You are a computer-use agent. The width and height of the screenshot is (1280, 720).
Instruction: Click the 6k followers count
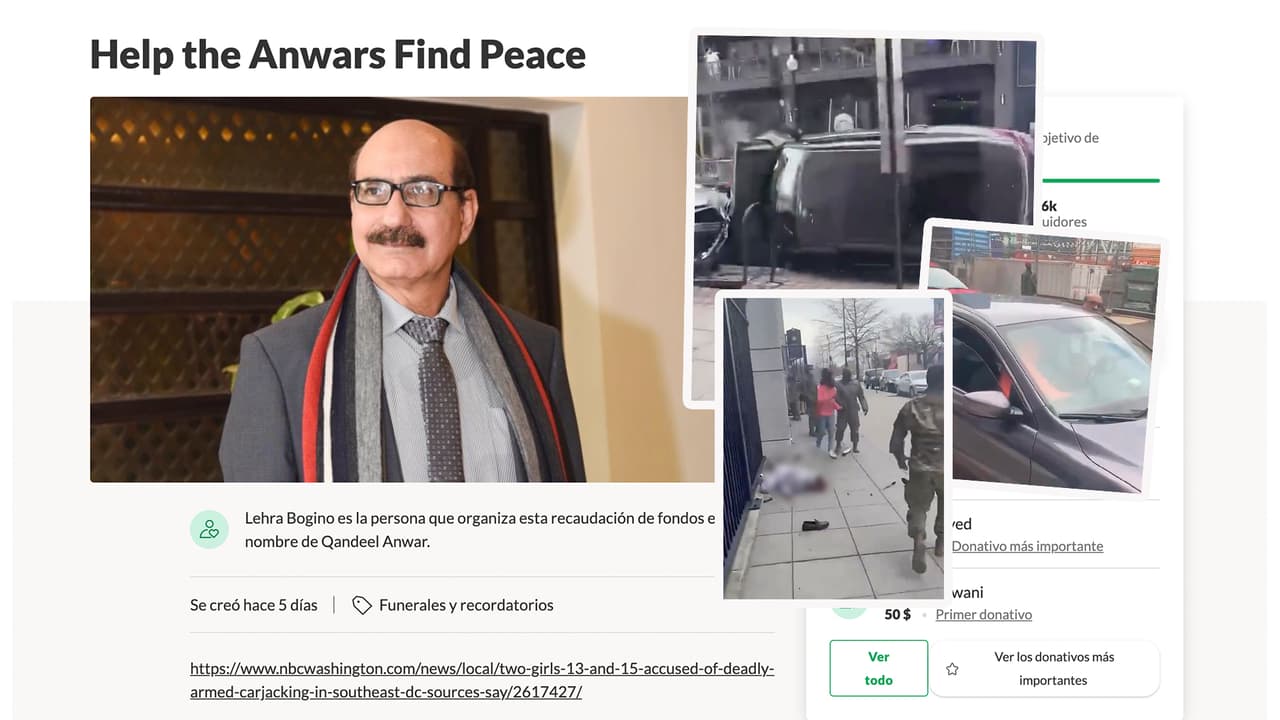pos(1049,205)
